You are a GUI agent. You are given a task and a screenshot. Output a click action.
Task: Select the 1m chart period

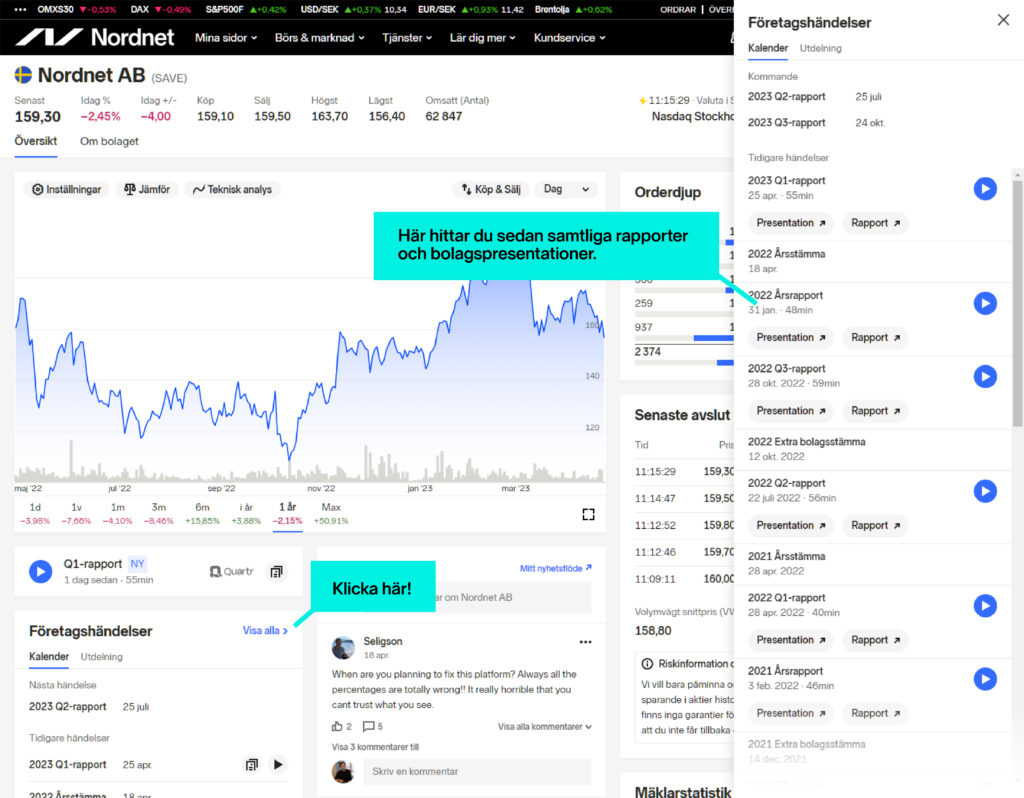tap(118, 514)
